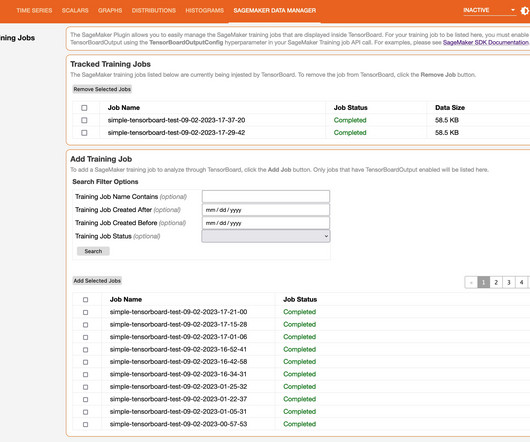Go to page 4 of job results
This screenshot has width=530, height=442.
tap(522, 282)
